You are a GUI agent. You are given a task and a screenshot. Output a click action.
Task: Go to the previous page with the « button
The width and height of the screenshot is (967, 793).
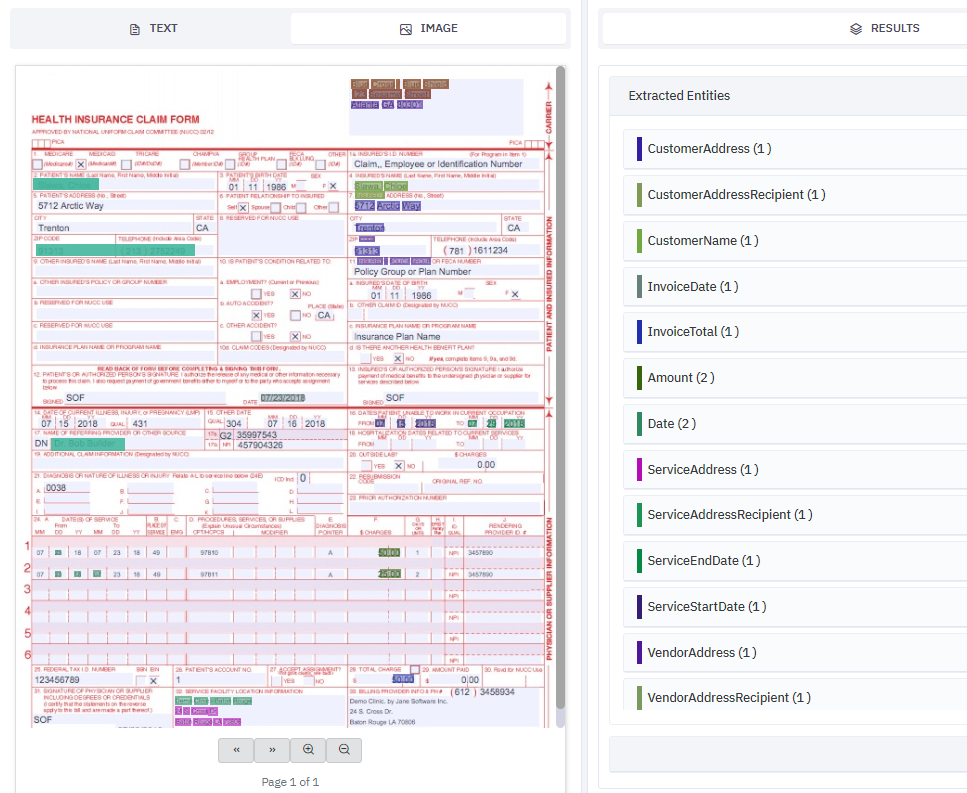click(x=235, y=750)
